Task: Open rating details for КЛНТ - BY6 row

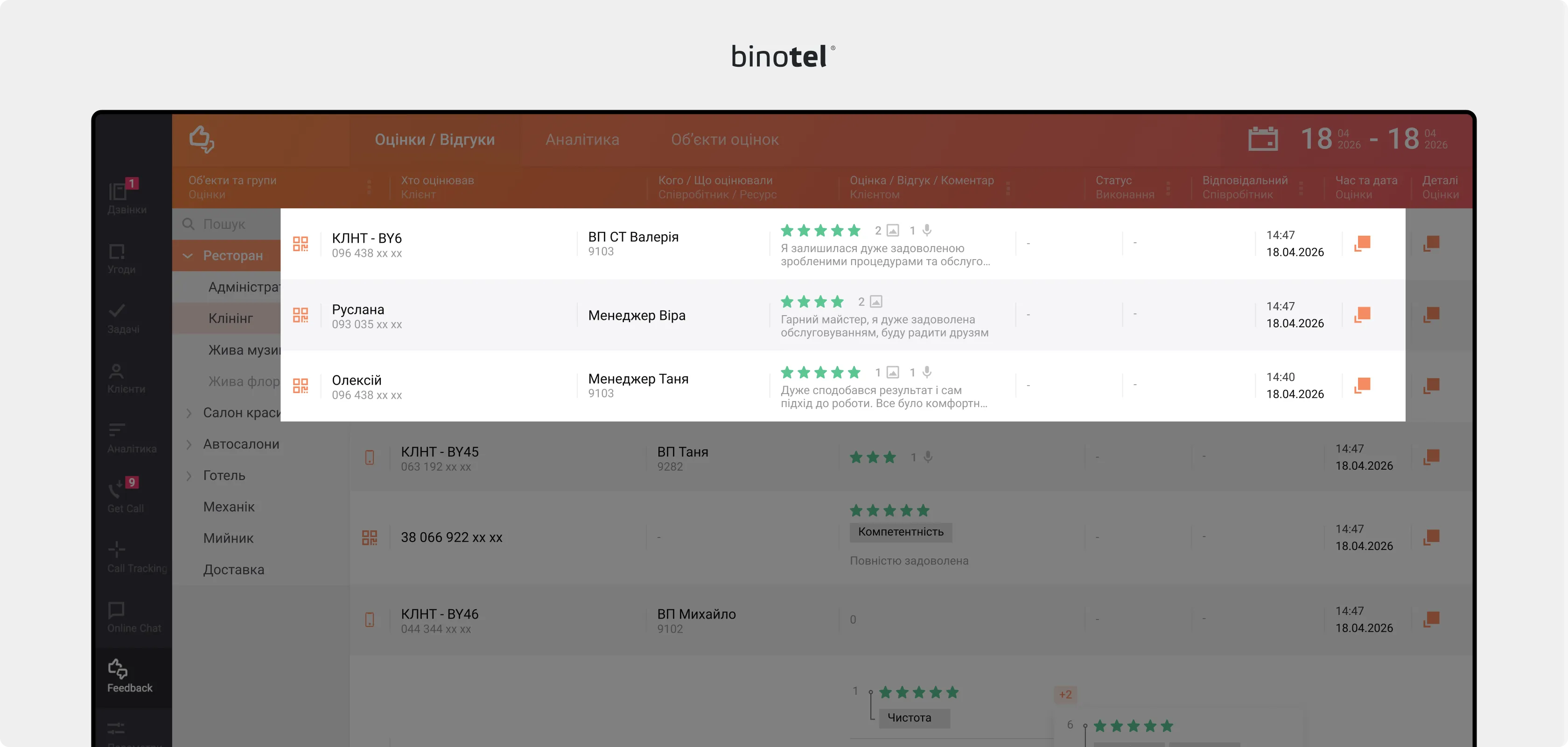Action: click(1362, 243)
